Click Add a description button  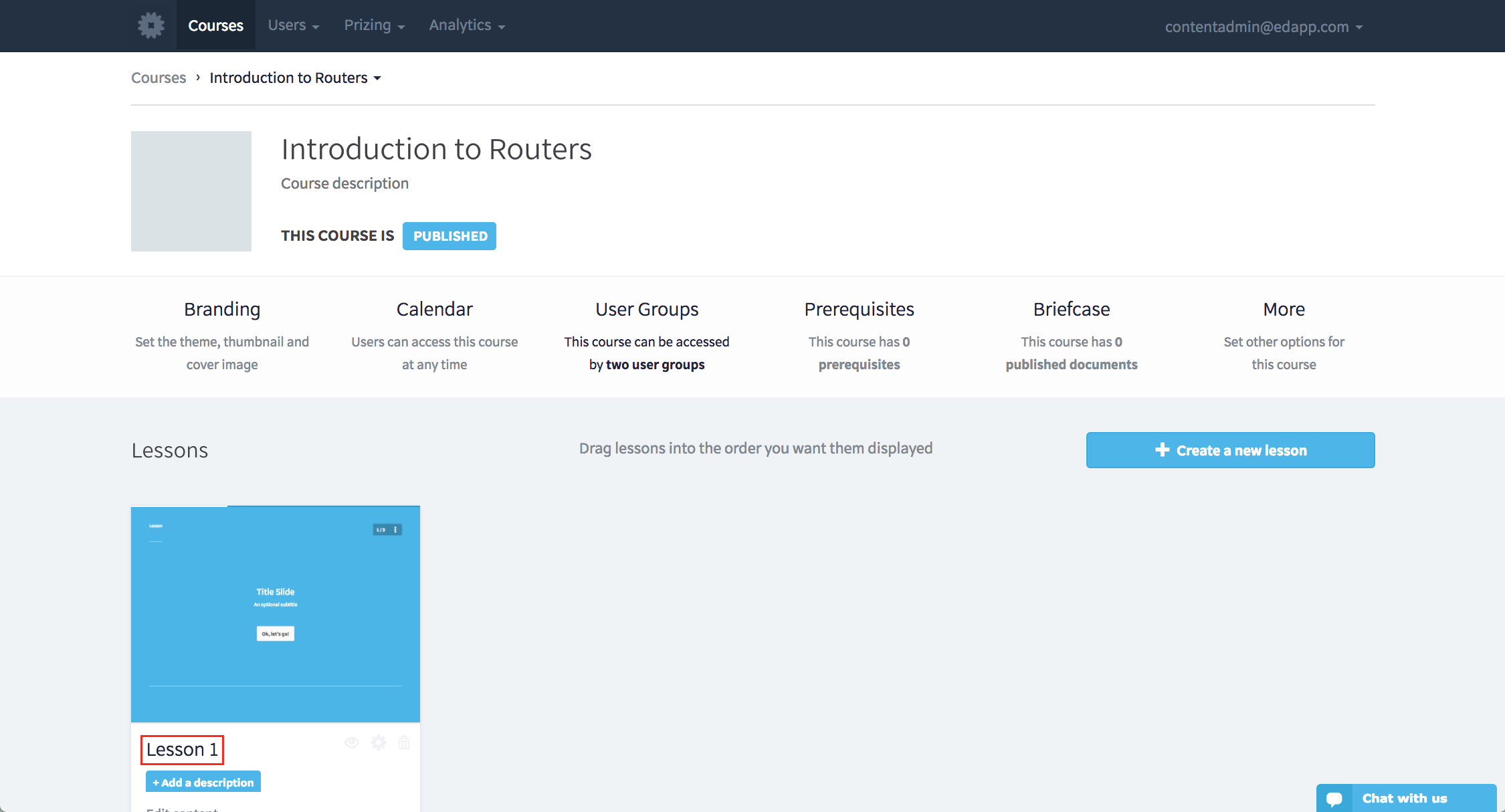click(x=203, y=782)
